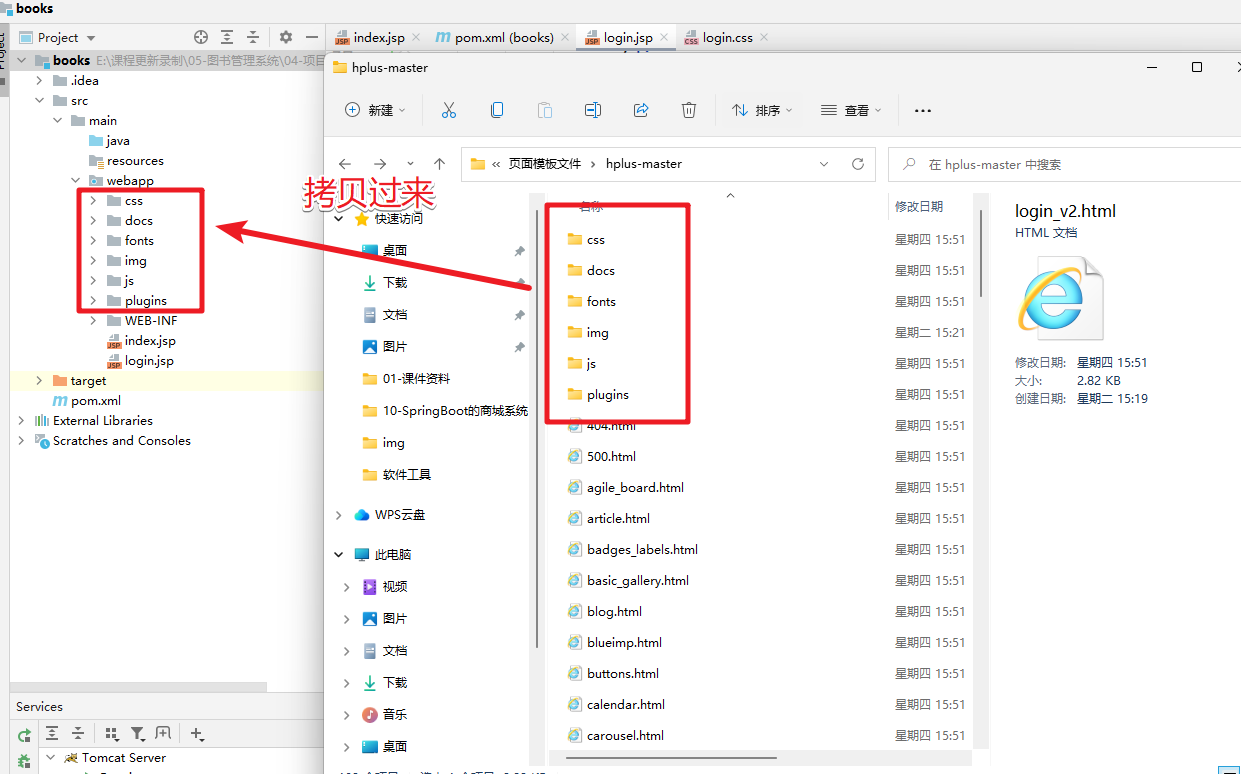
Task: Click the Share icon in Explorer toolbar
Action: pos(642,110)
